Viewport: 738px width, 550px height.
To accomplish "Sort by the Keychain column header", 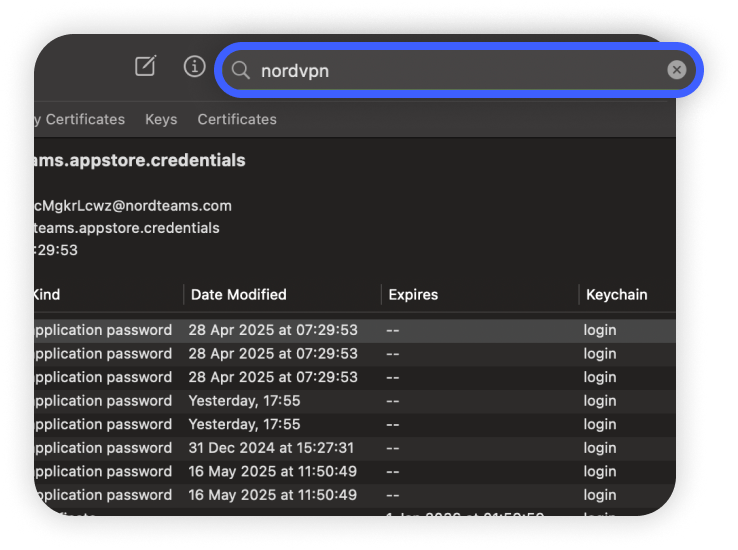I will pos(616,295).
